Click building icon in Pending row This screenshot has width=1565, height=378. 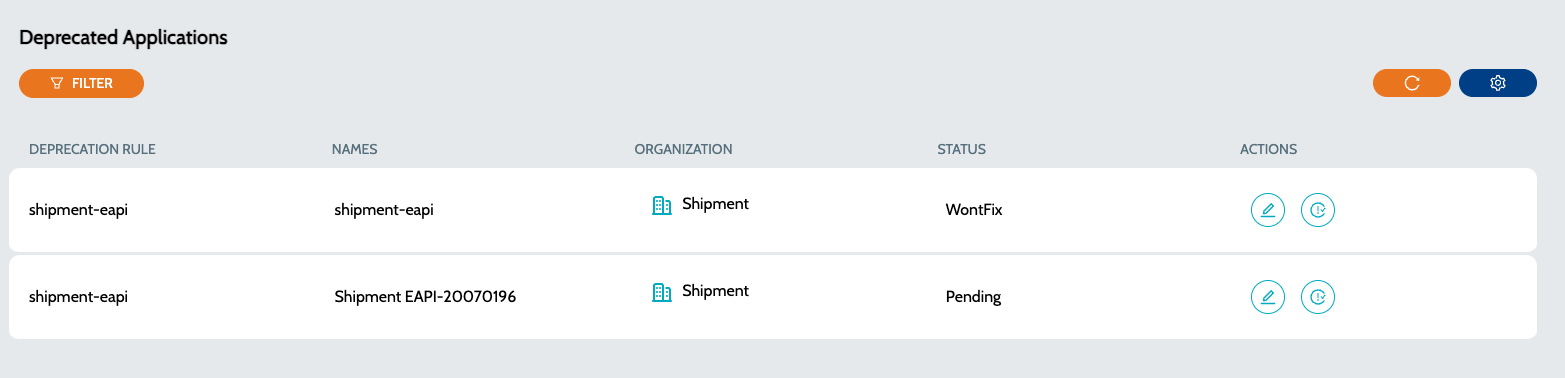tap(662, 292)
